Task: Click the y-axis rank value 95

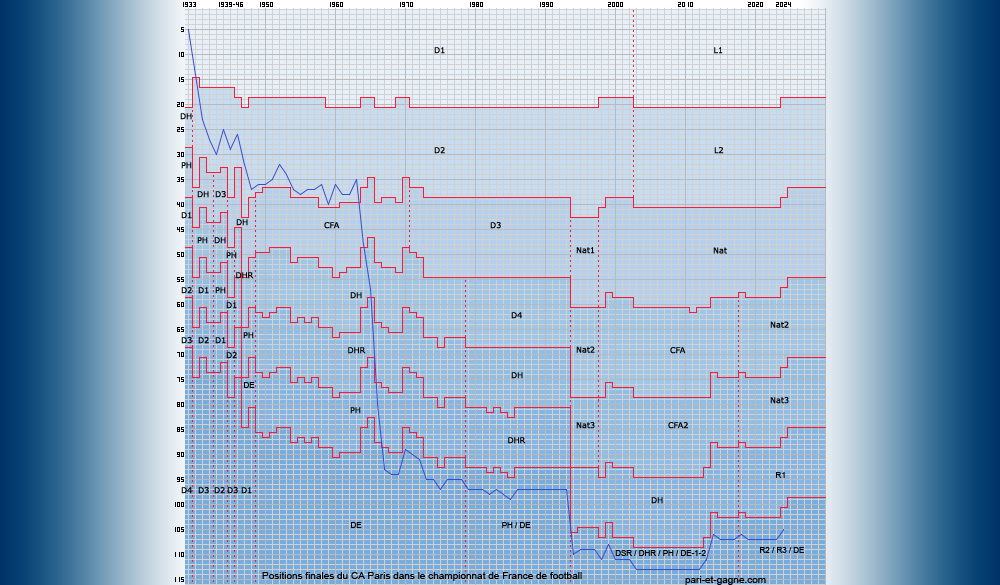Action: tap(180, 480)
